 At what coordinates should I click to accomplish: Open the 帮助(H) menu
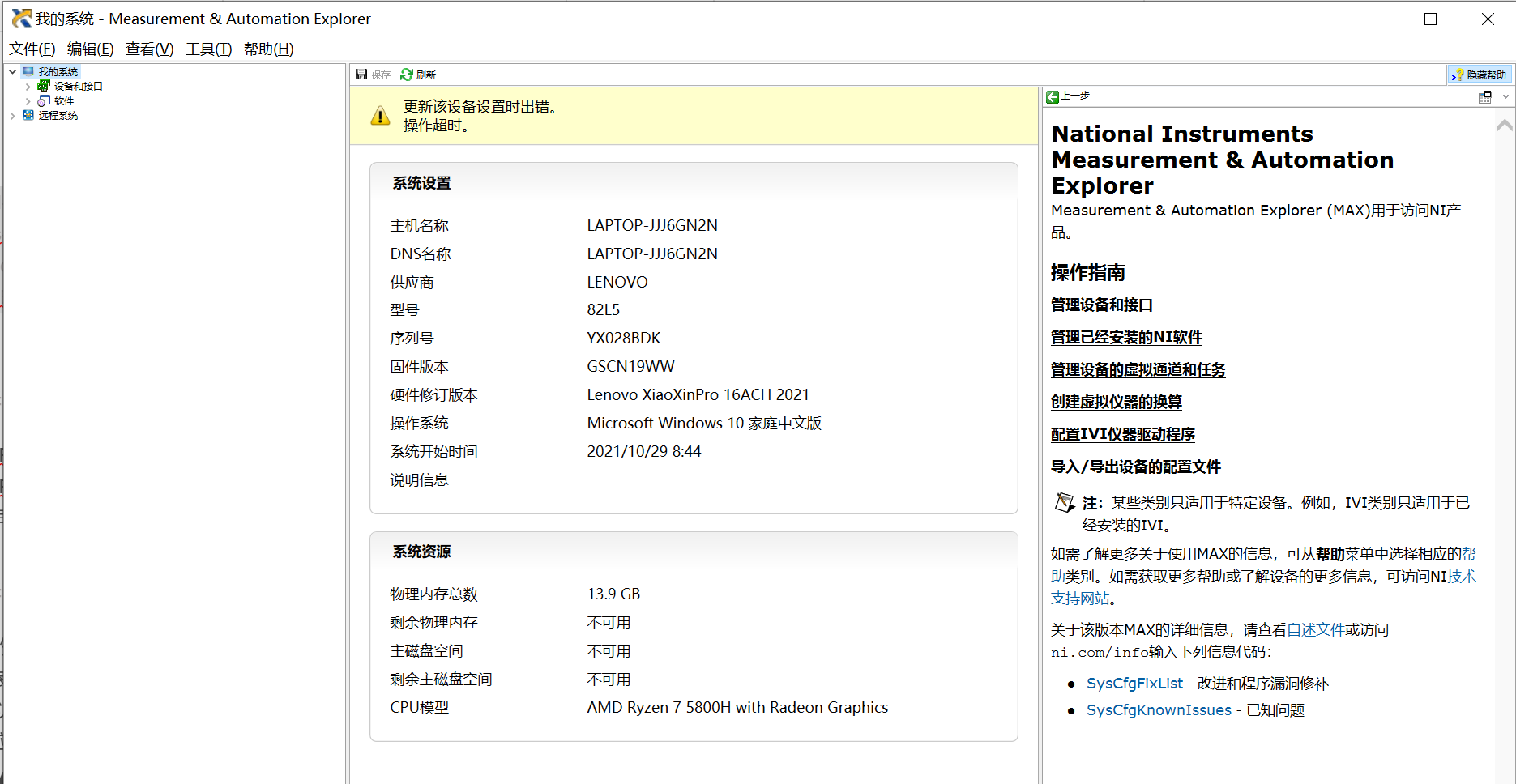[x=268, y=49]
